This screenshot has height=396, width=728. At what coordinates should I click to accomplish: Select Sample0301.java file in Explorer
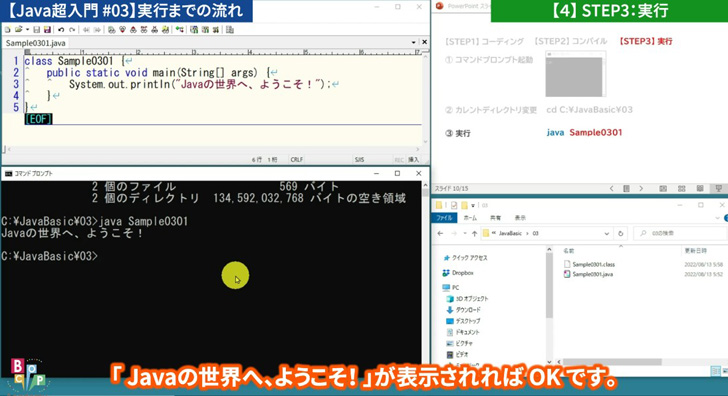(x=588, y=274)
